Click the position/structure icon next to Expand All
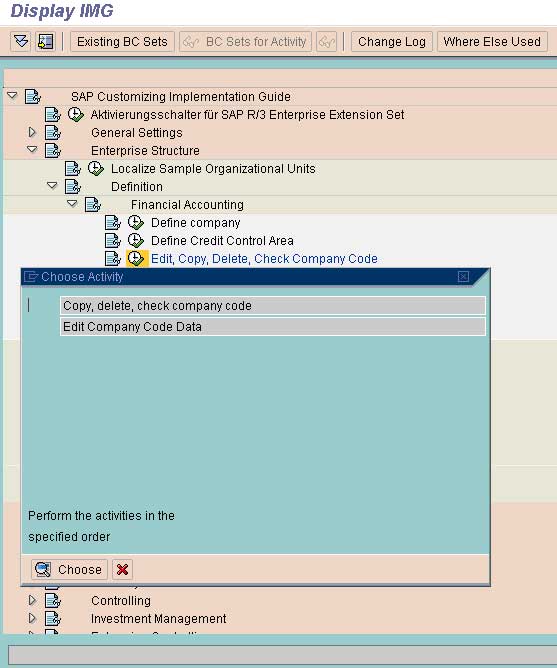The width and height of the screenshot is (557, 668). 45,42
